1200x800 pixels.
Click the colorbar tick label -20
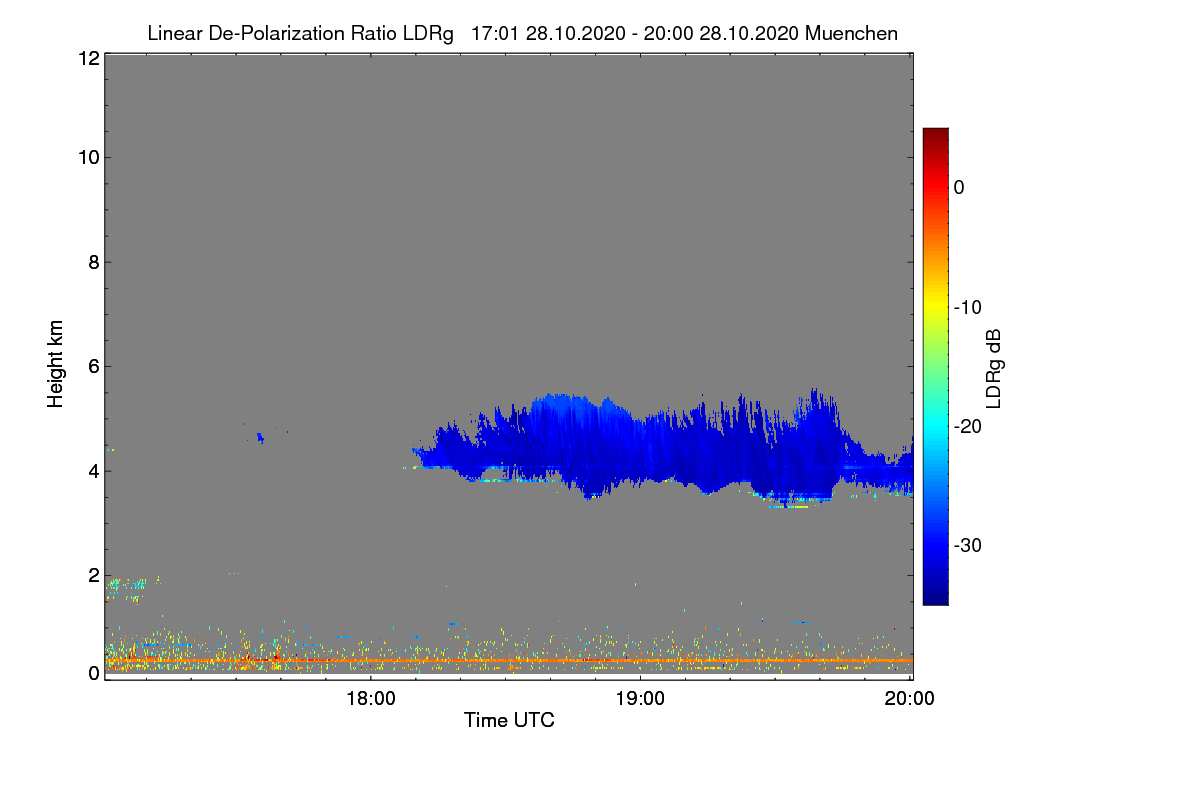[x=967, y=426]
